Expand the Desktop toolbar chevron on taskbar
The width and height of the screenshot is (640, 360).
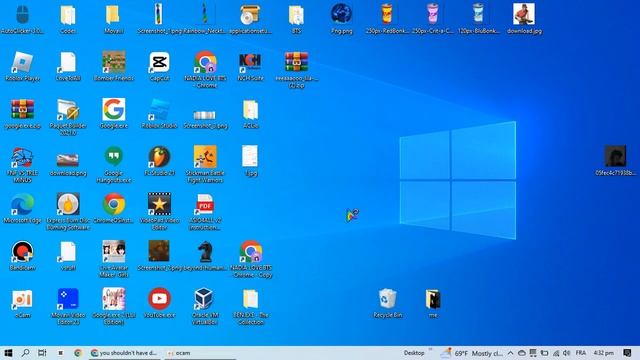pyautogui.click(x=430, y=350)
